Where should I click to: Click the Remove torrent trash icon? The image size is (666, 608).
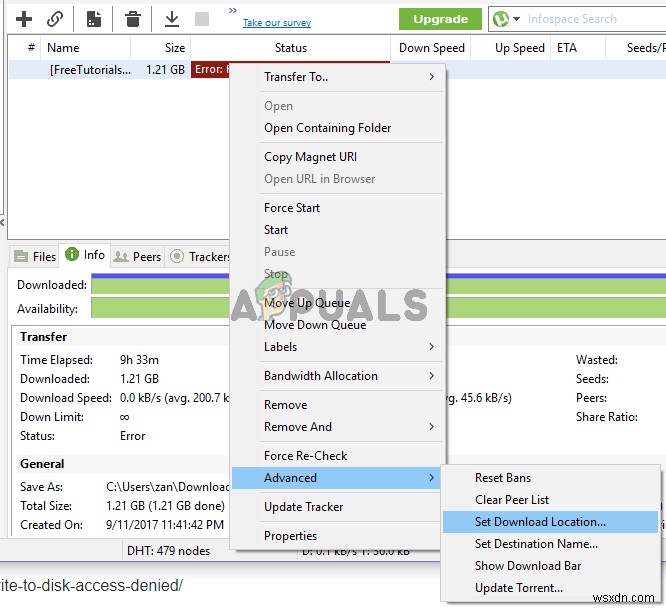[x=133, y=19]
